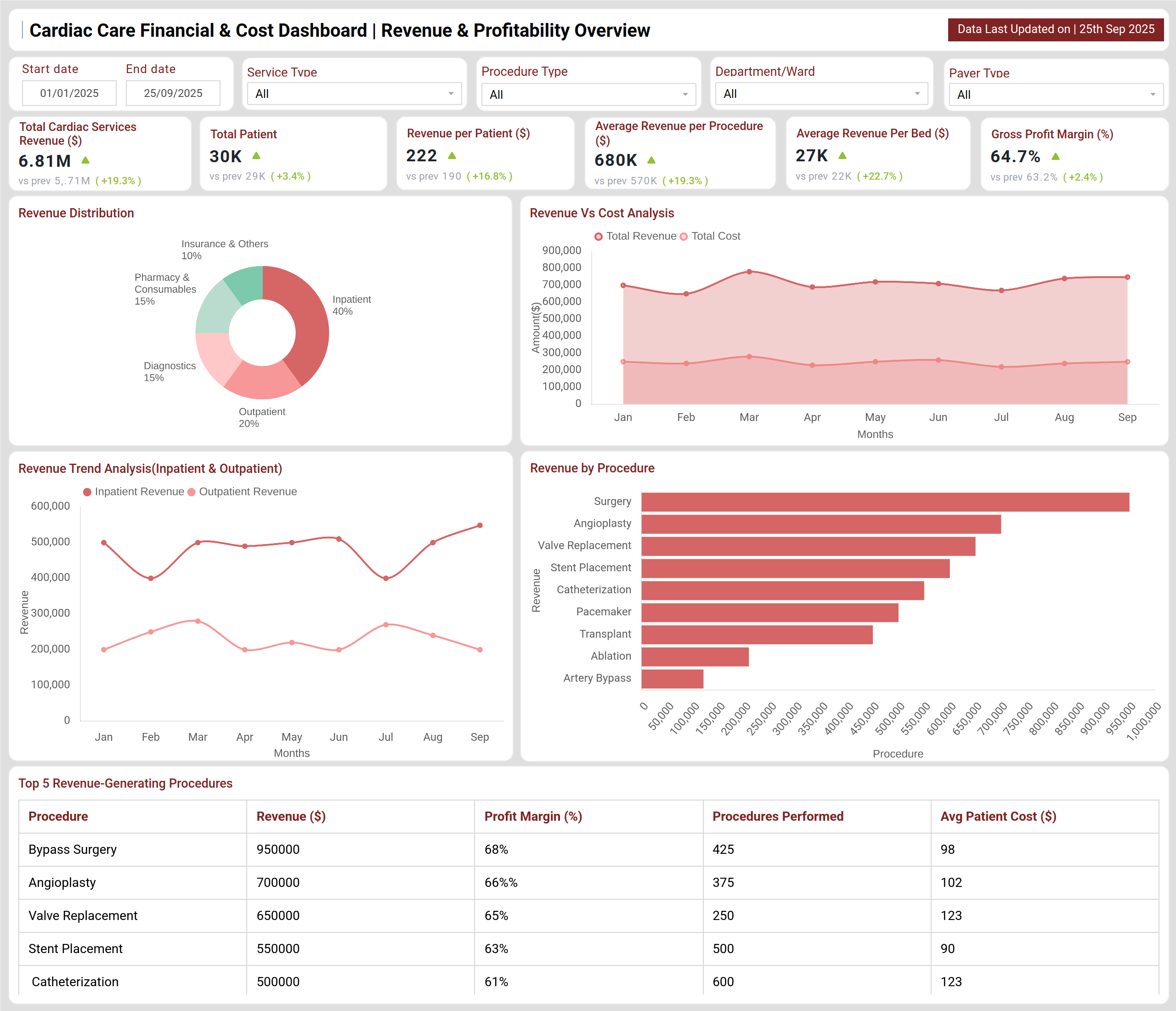Viewport: 1176px width, 1011px height.
Task: Click green up arrow beside 222 Revenue per Patient
Action: click(452, 155)
